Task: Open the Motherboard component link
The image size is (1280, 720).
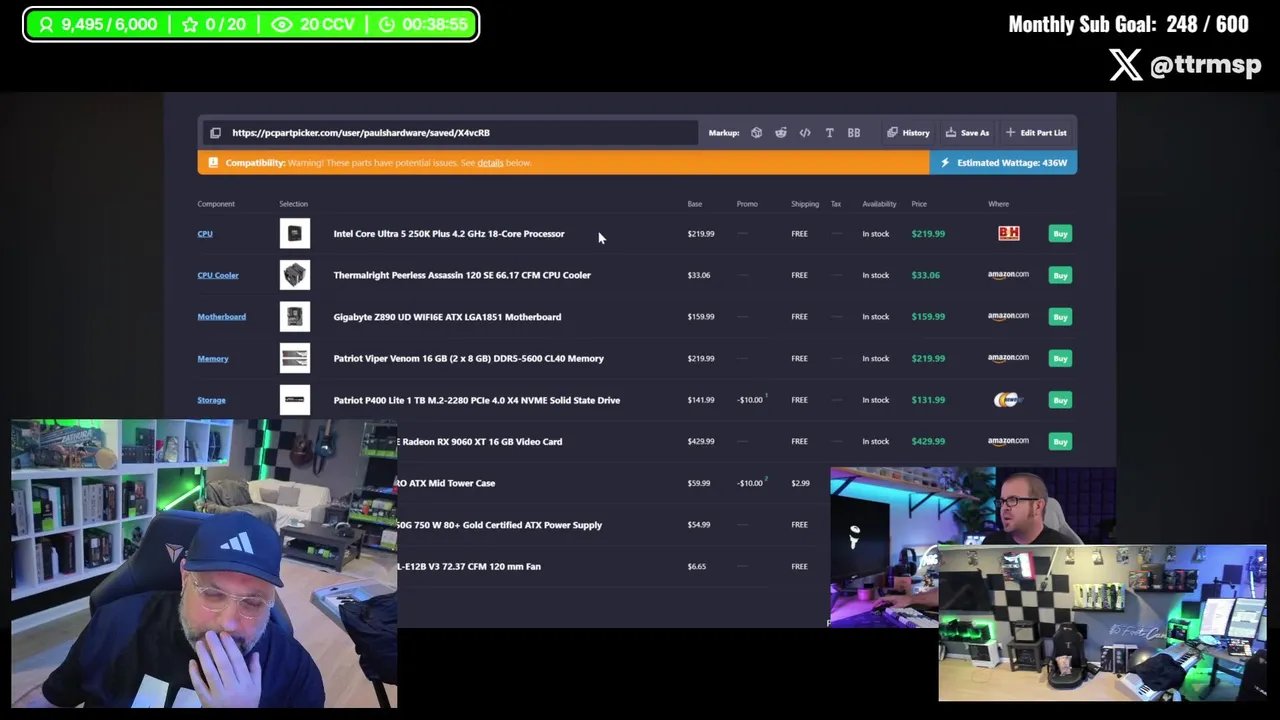Action: coord(221,317)
